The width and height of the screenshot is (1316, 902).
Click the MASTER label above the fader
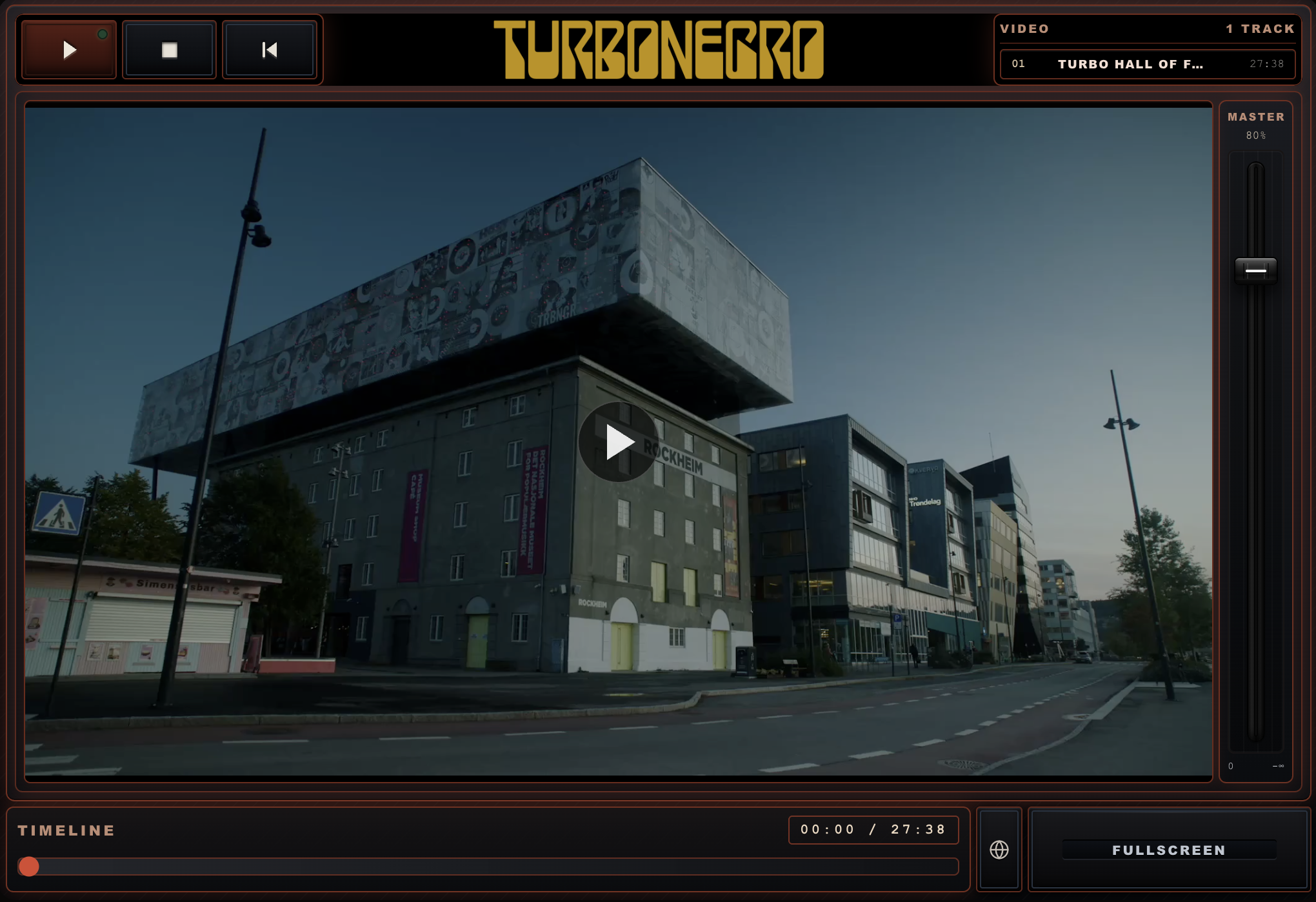(x=1255, y=117)
